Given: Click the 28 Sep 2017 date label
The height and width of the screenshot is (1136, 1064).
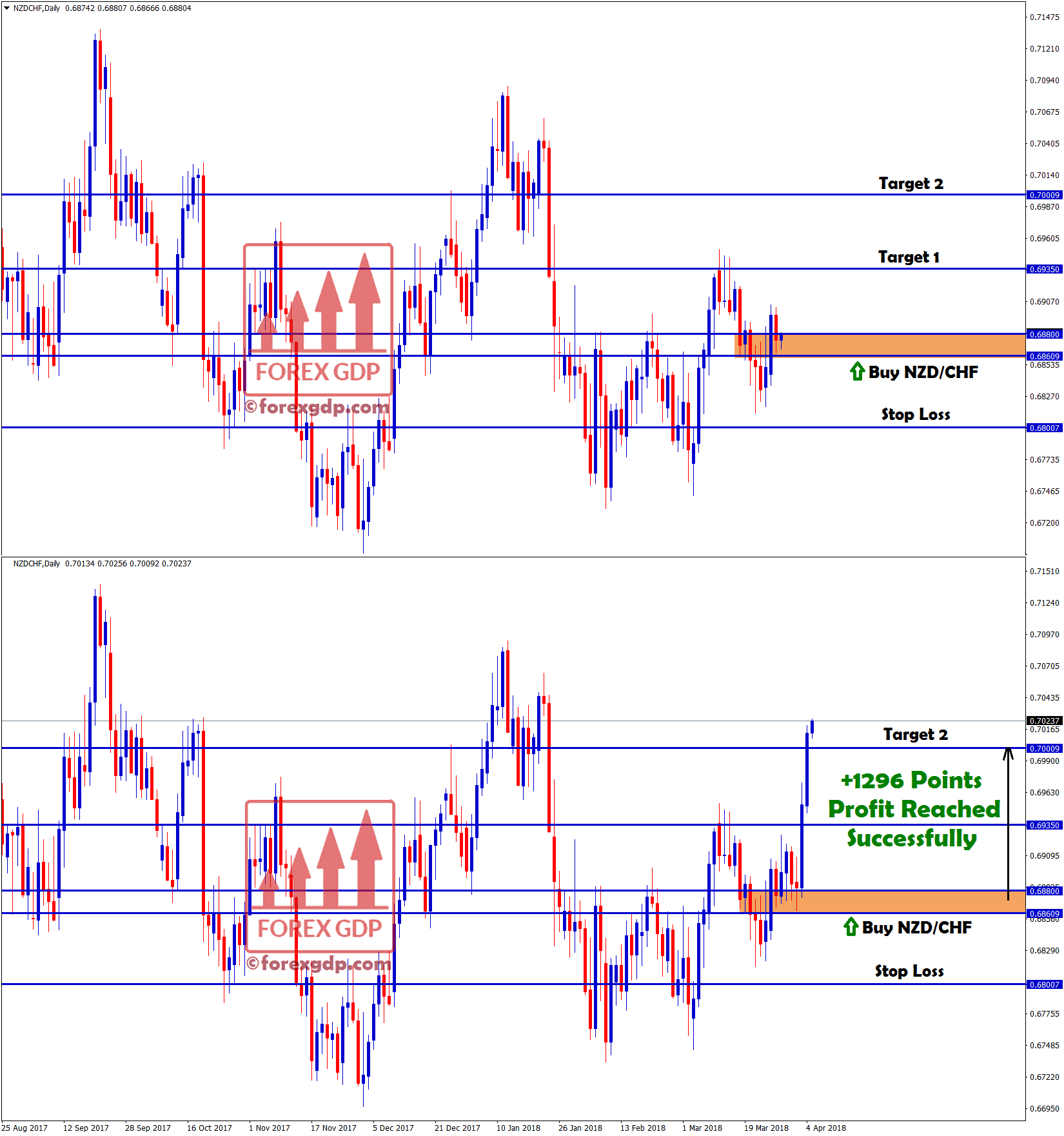Looking at the screenshot, I should coord(148,1128).
